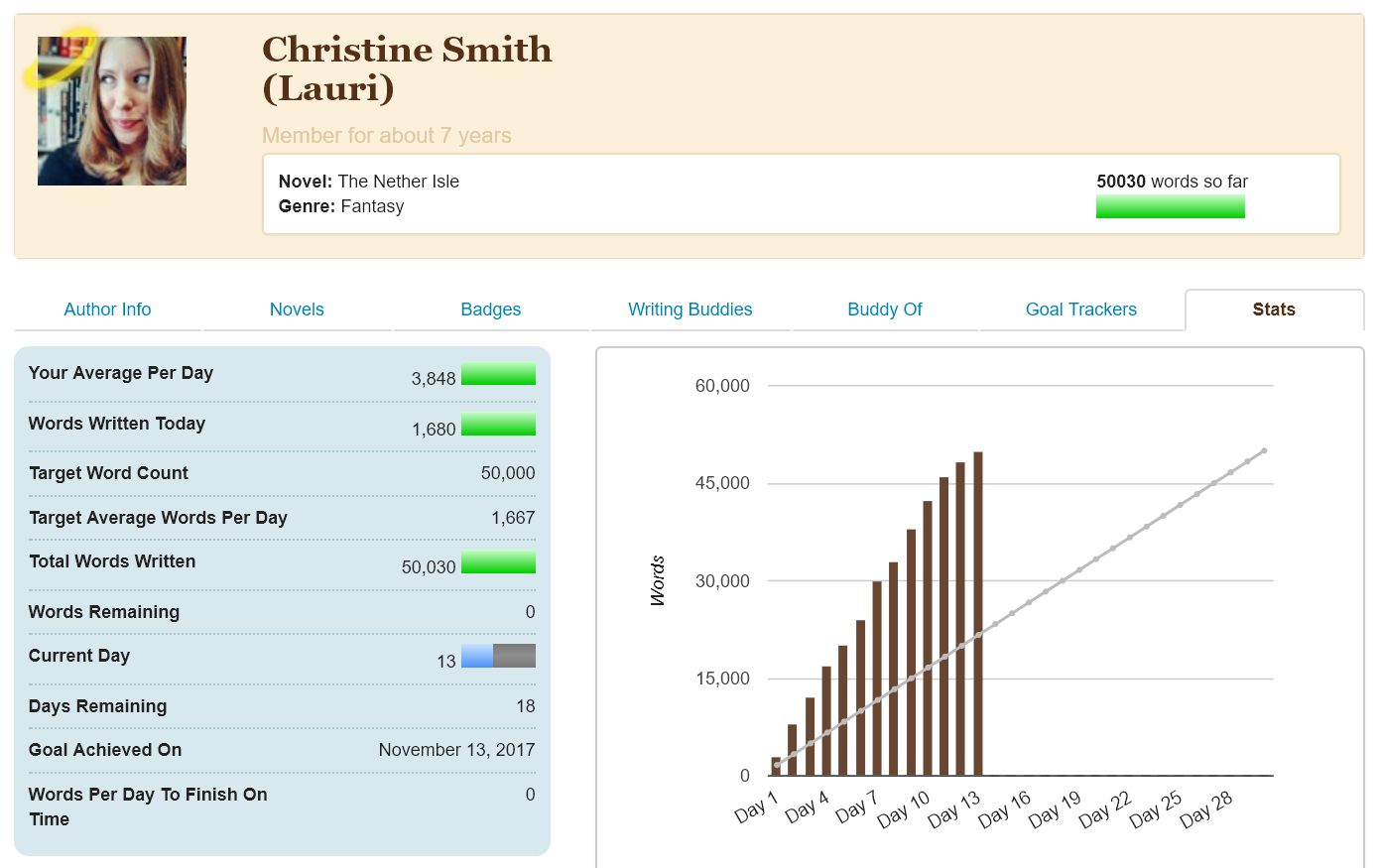Viewport: 1380px width, 868px height.
Task: Click the Total Words Written green bar
Action: [498, 561]
